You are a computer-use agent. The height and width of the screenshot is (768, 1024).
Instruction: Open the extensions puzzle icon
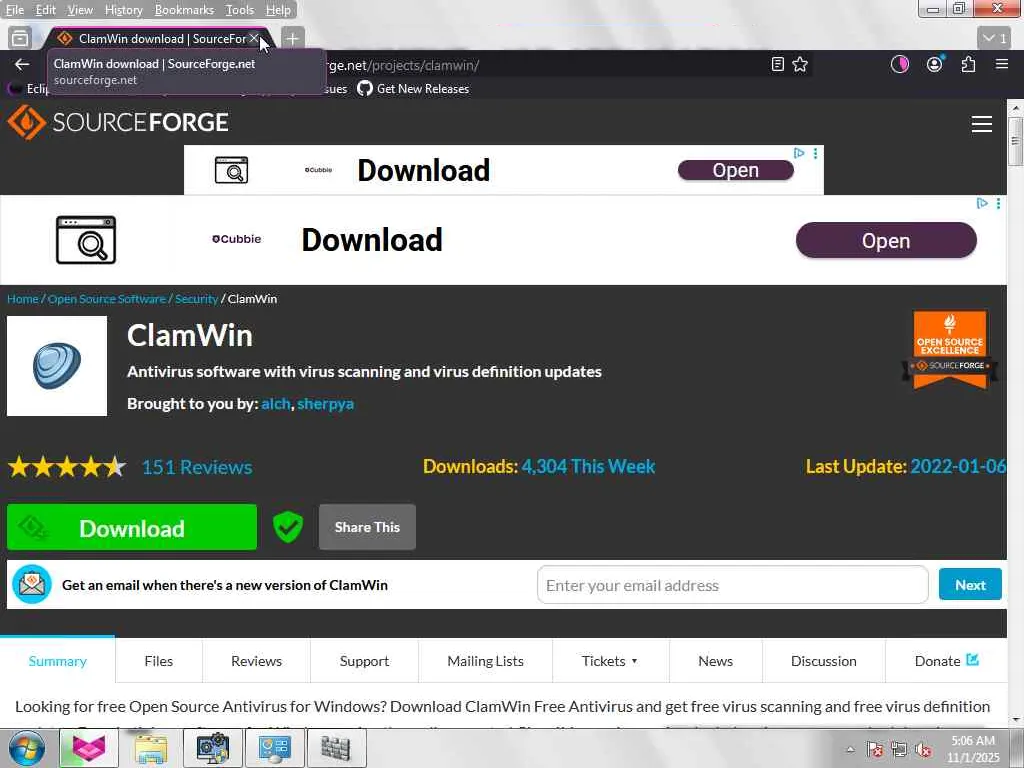coord(968,64)
